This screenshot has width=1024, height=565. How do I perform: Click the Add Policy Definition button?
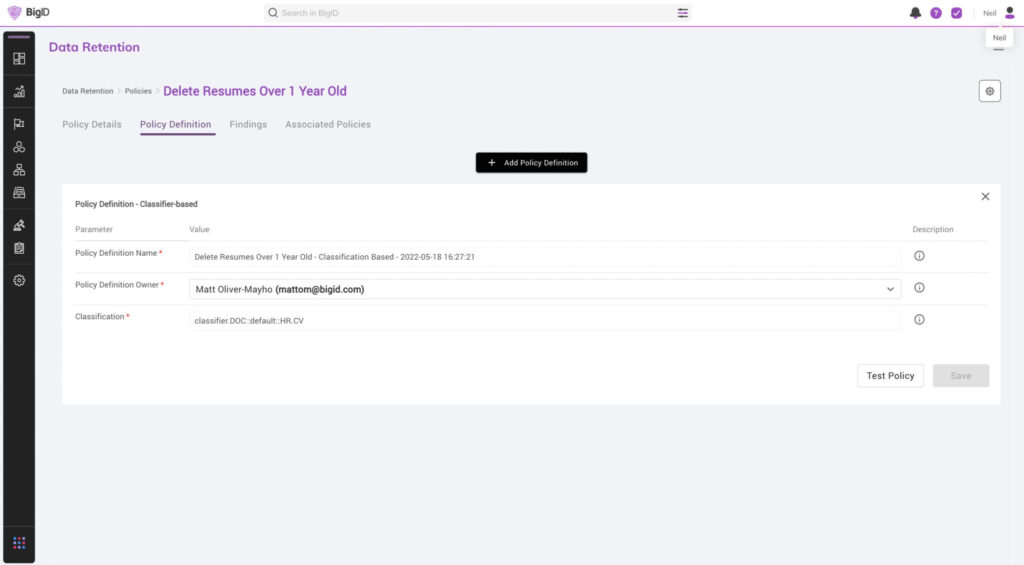pyautogui.click(x=531, y=163)
